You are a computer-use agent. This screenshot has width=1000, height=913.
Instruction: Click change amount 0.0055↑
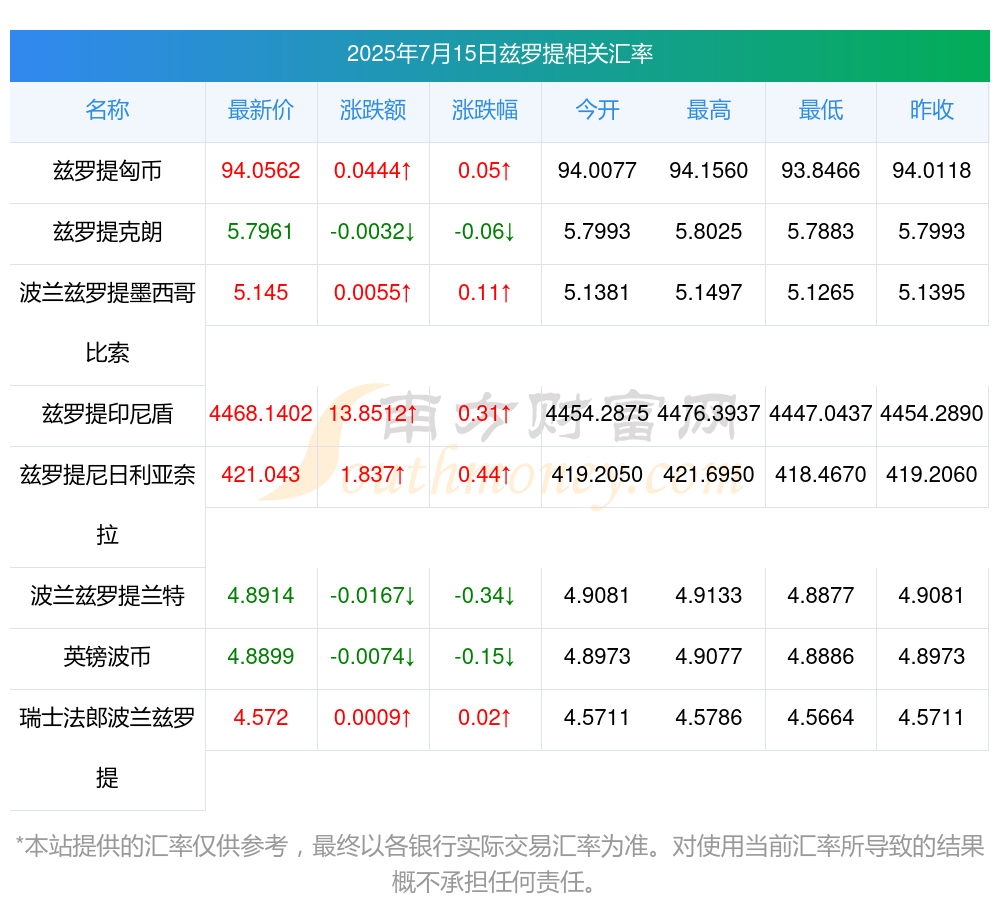tap(372, 292)
